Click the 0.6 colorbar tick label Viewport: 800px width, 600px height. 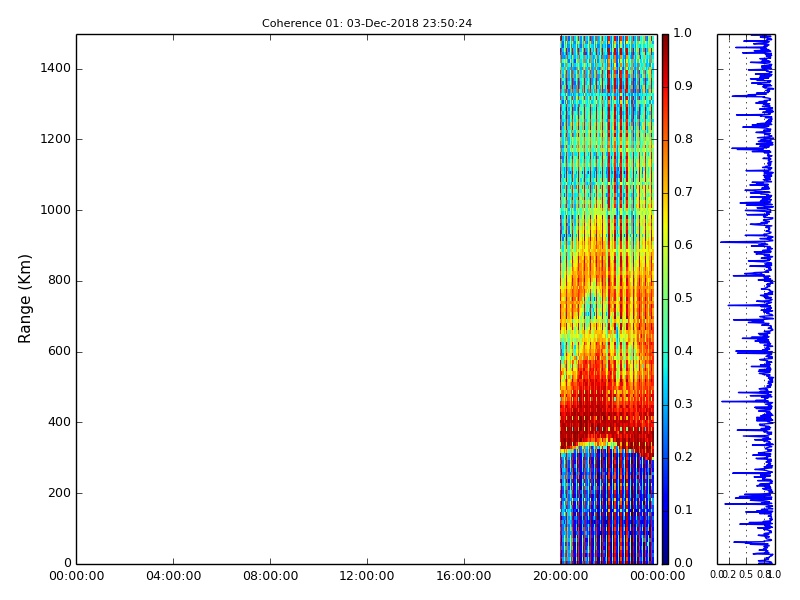(683, 245)
